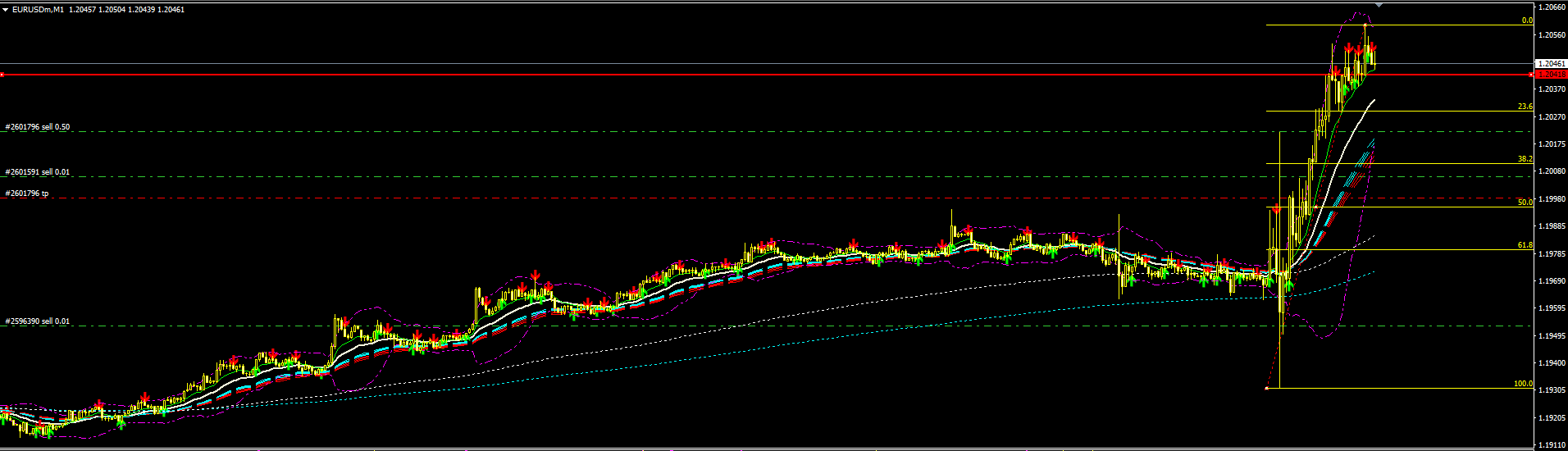The height and width of the screenshot is (451, 1568).
Task: Click price scale value 1.19495
Action: (x=1552, y=335)
